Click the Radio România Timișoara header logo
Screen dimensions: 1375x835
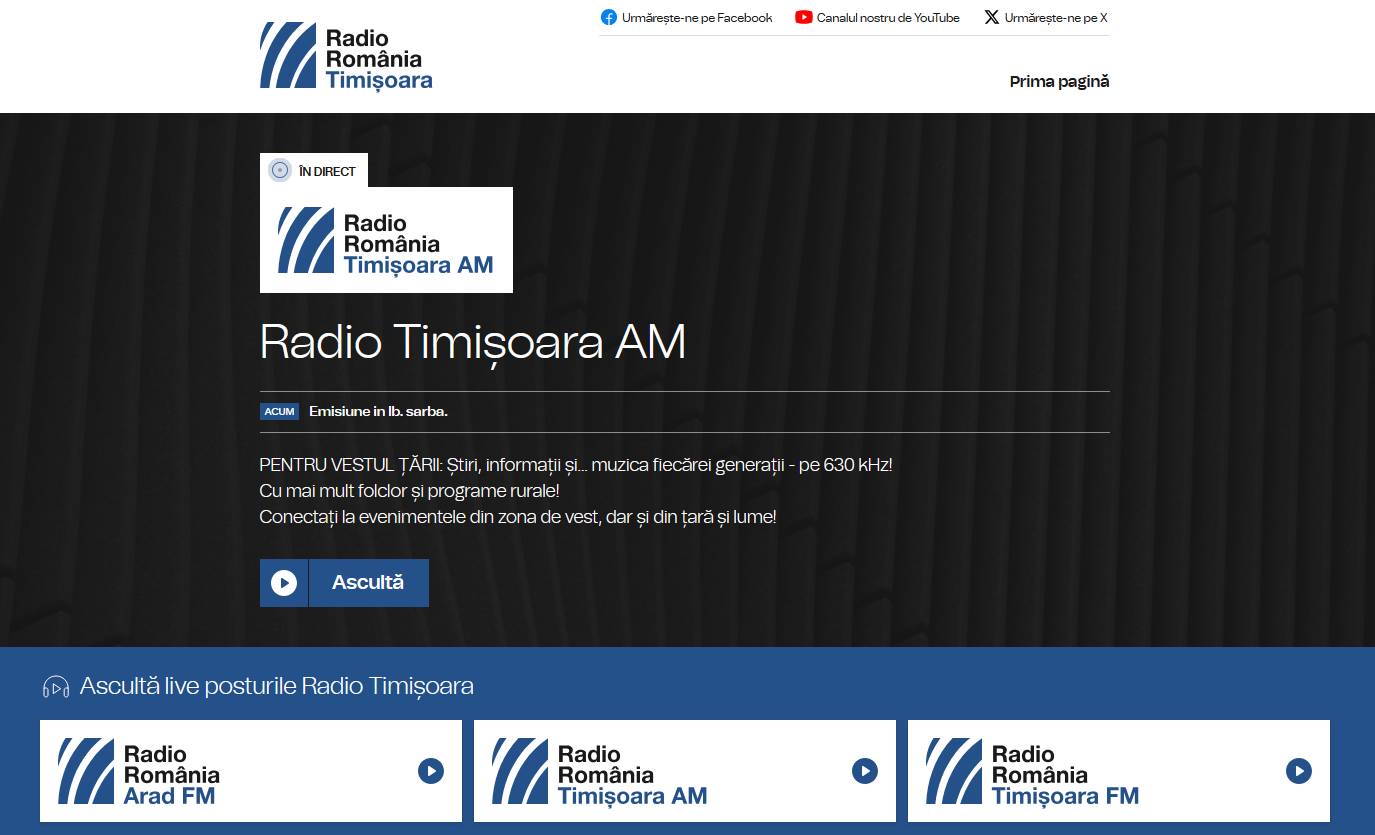(346, 56)
